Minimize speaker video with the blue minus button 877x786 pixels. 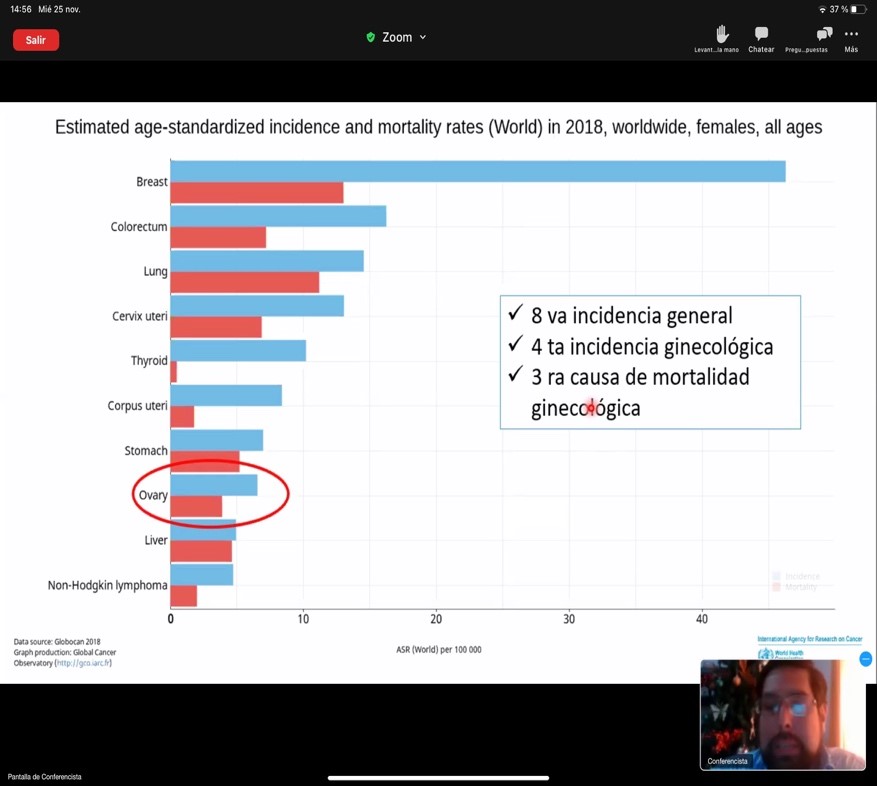[x=866, y=659]
